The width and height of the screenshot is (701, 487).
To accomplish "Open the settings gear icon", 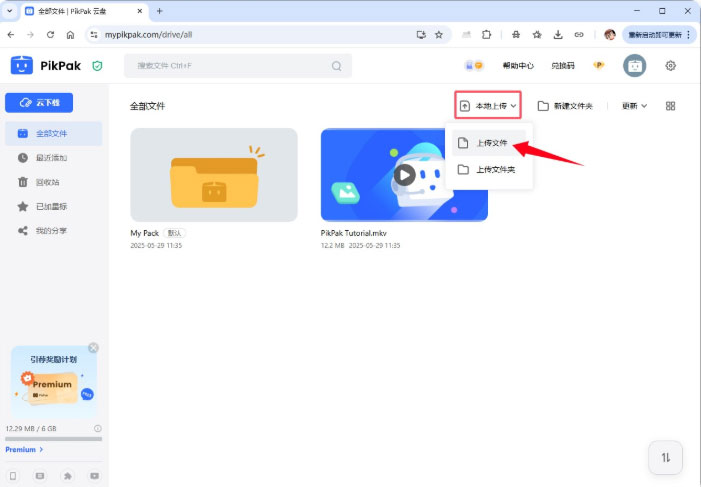I will tap(670, 66).
